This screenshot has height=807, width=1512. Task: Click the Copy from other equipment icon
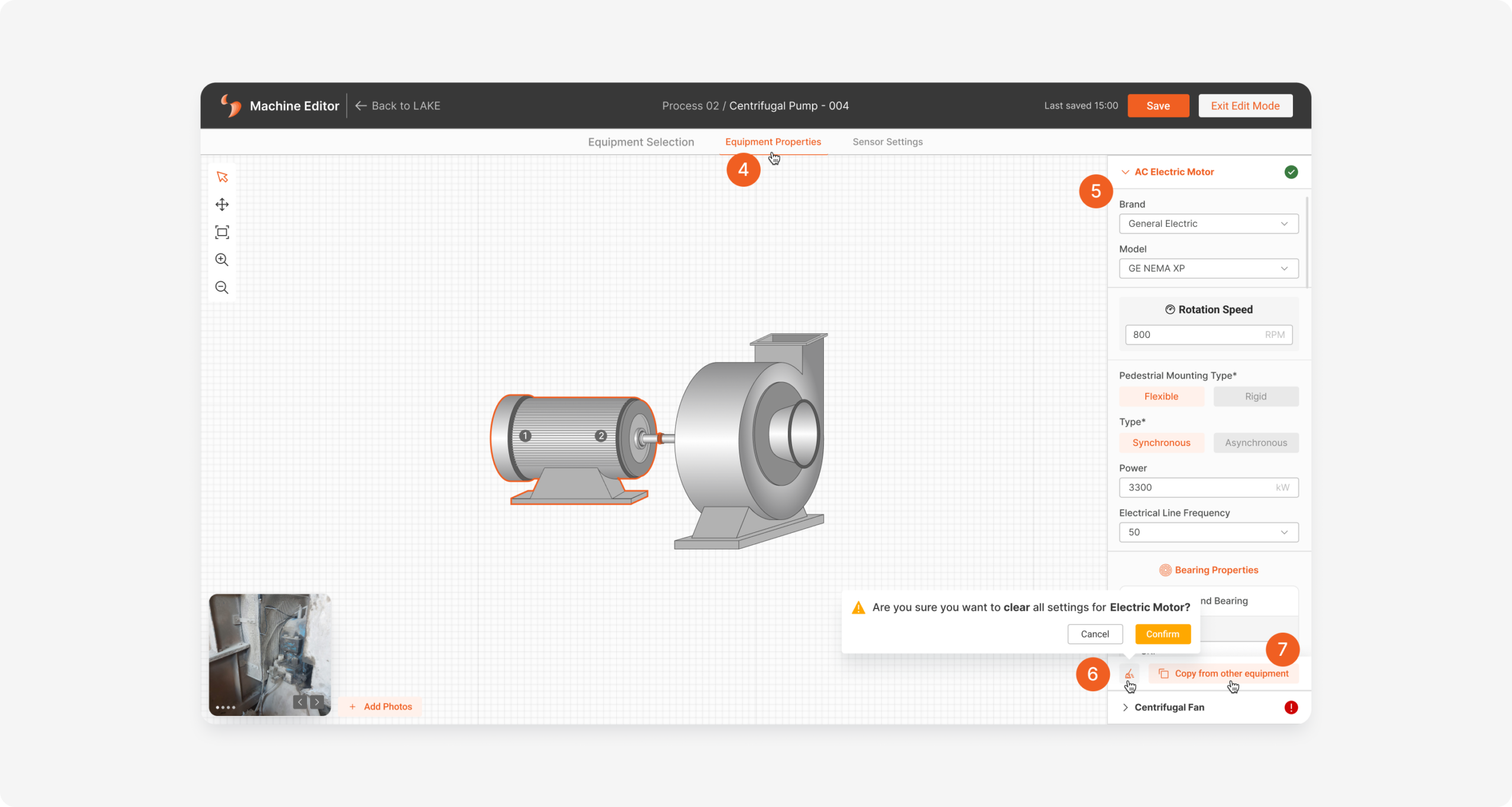pyautogui.click(x=1164, y=673)
